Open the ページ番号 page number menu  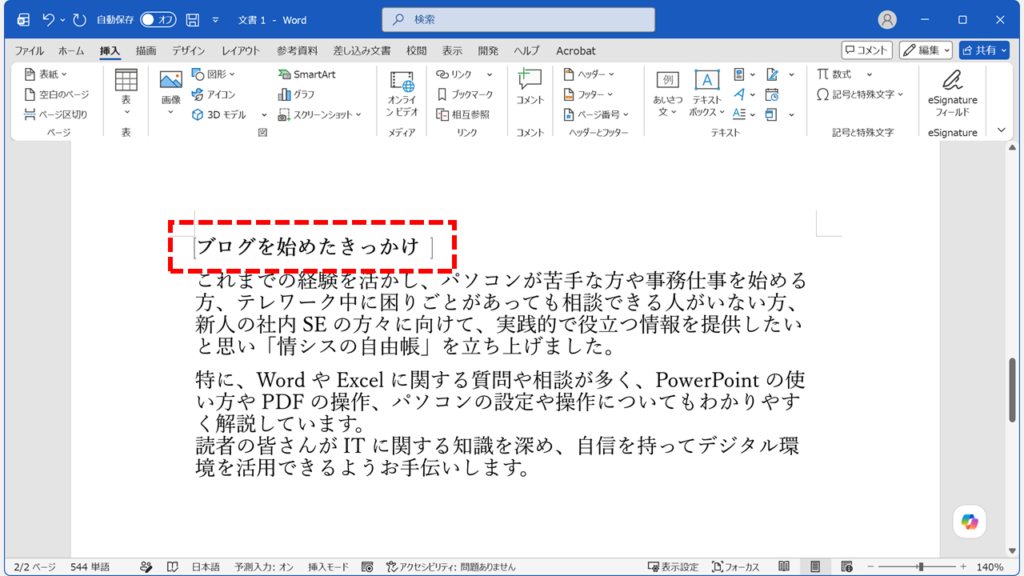[x=596, y=114]
